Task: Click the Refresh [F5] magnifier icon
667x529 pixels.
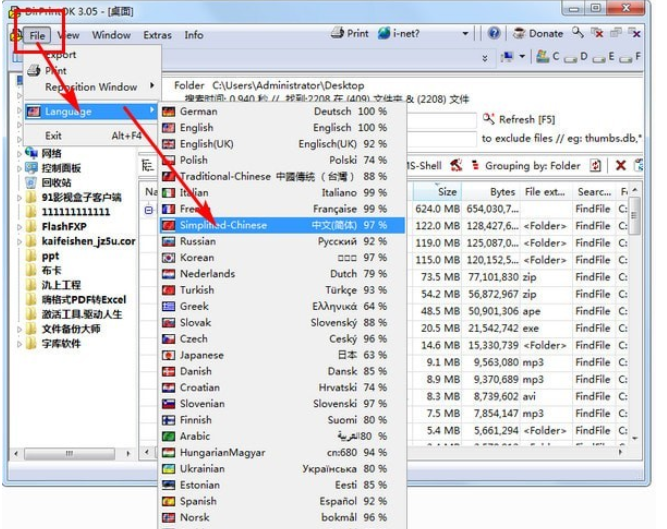Action: 489,119
